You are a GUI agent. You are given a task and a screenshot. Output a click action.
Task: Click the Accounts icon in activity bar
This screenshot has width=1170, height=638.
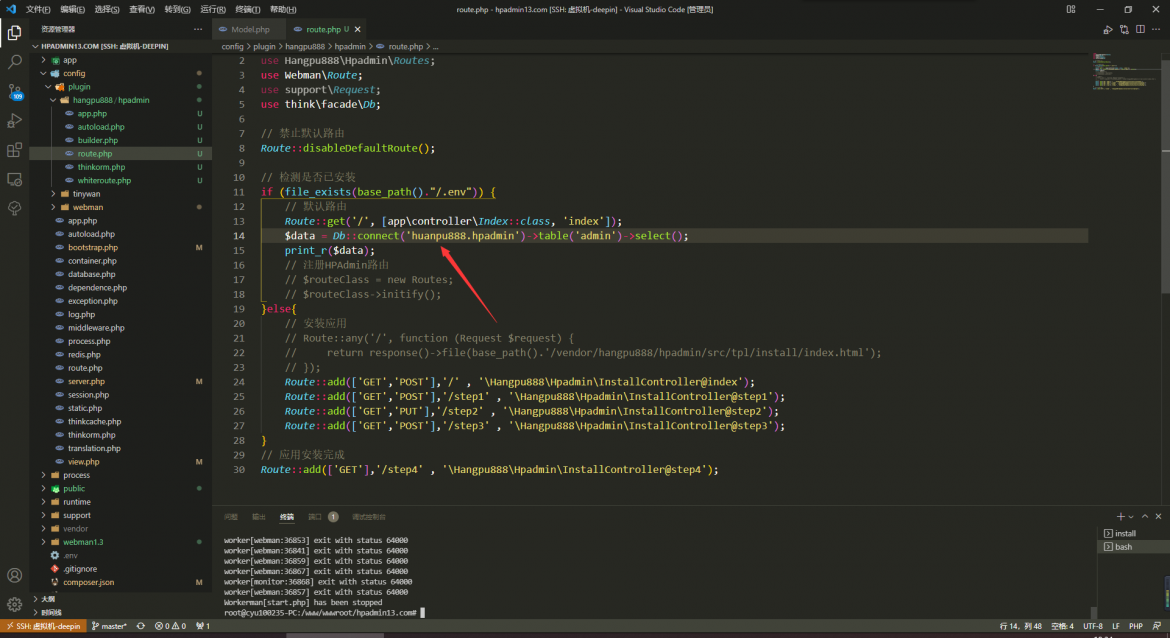click(14, 575)
